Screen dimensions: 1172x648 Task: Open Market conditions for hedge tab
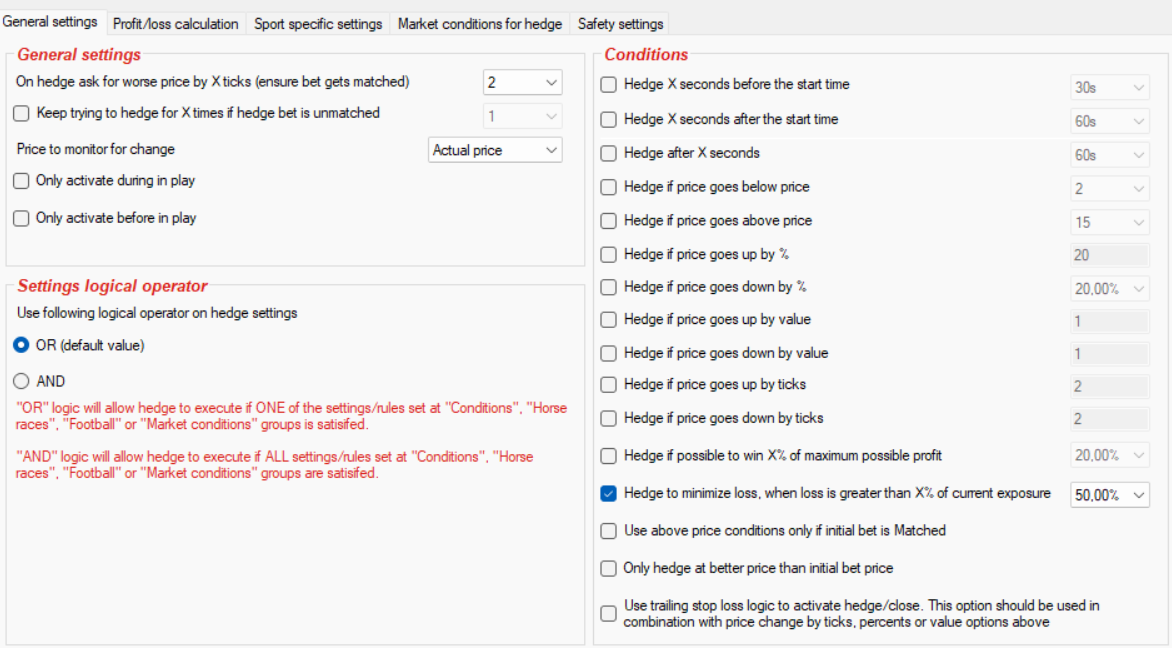[x=480, y=24]
